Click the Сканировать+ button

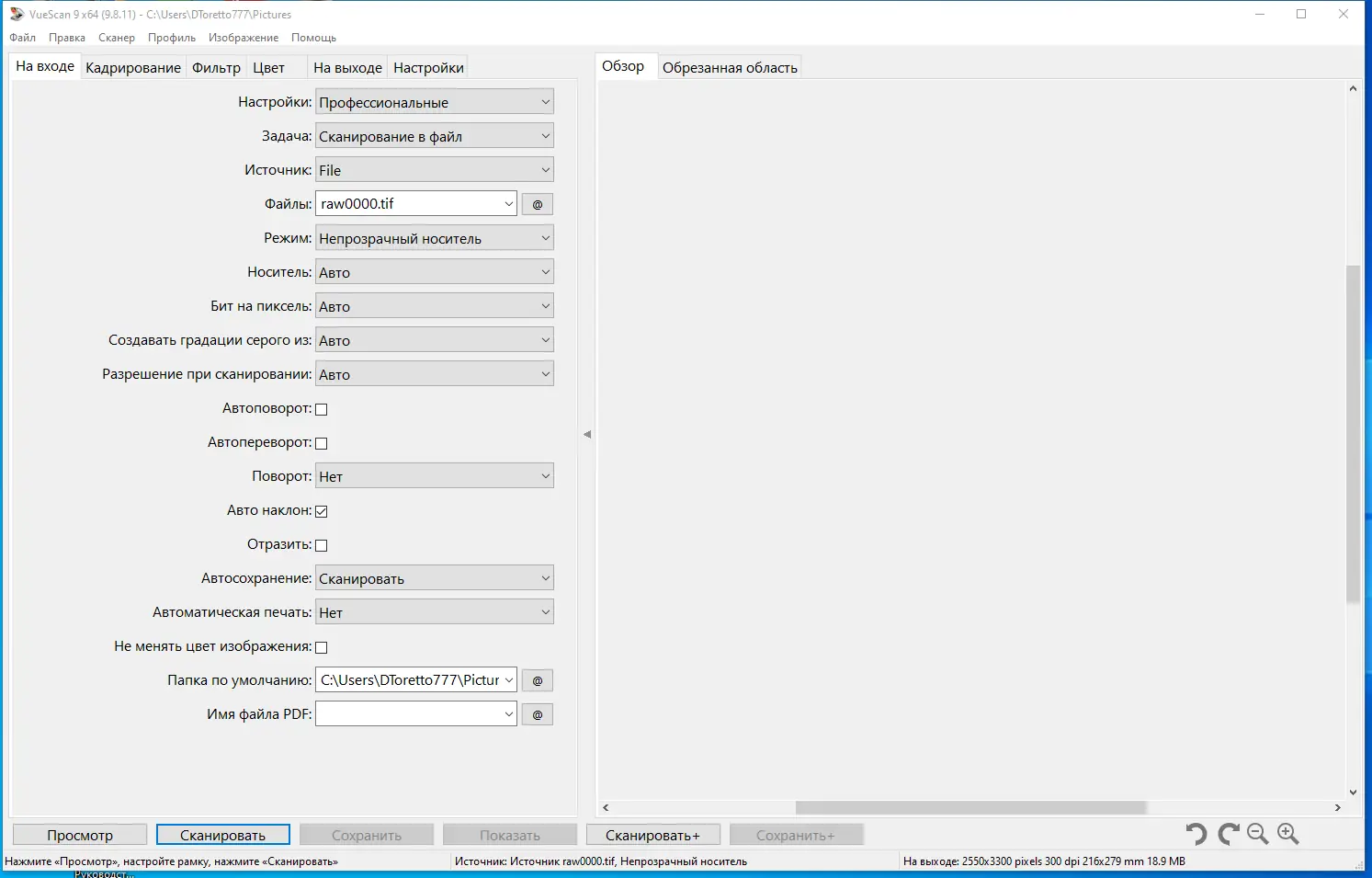tap(652, 835)
